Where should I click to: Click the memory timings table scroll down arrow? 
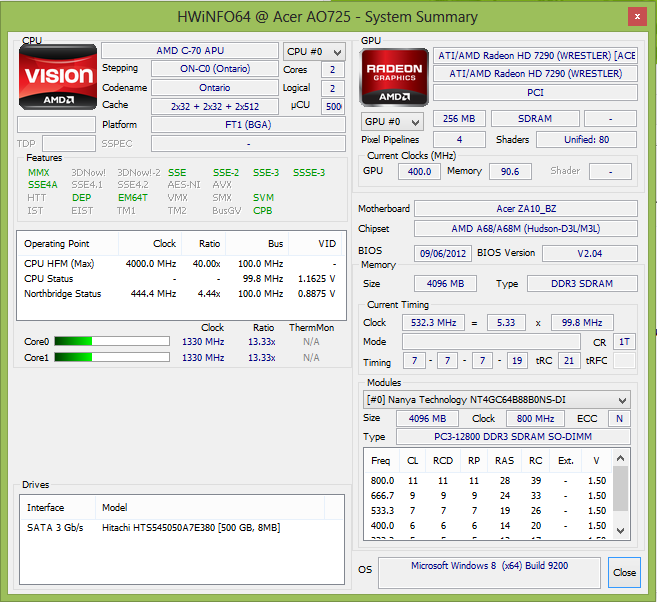coord(621,530)
